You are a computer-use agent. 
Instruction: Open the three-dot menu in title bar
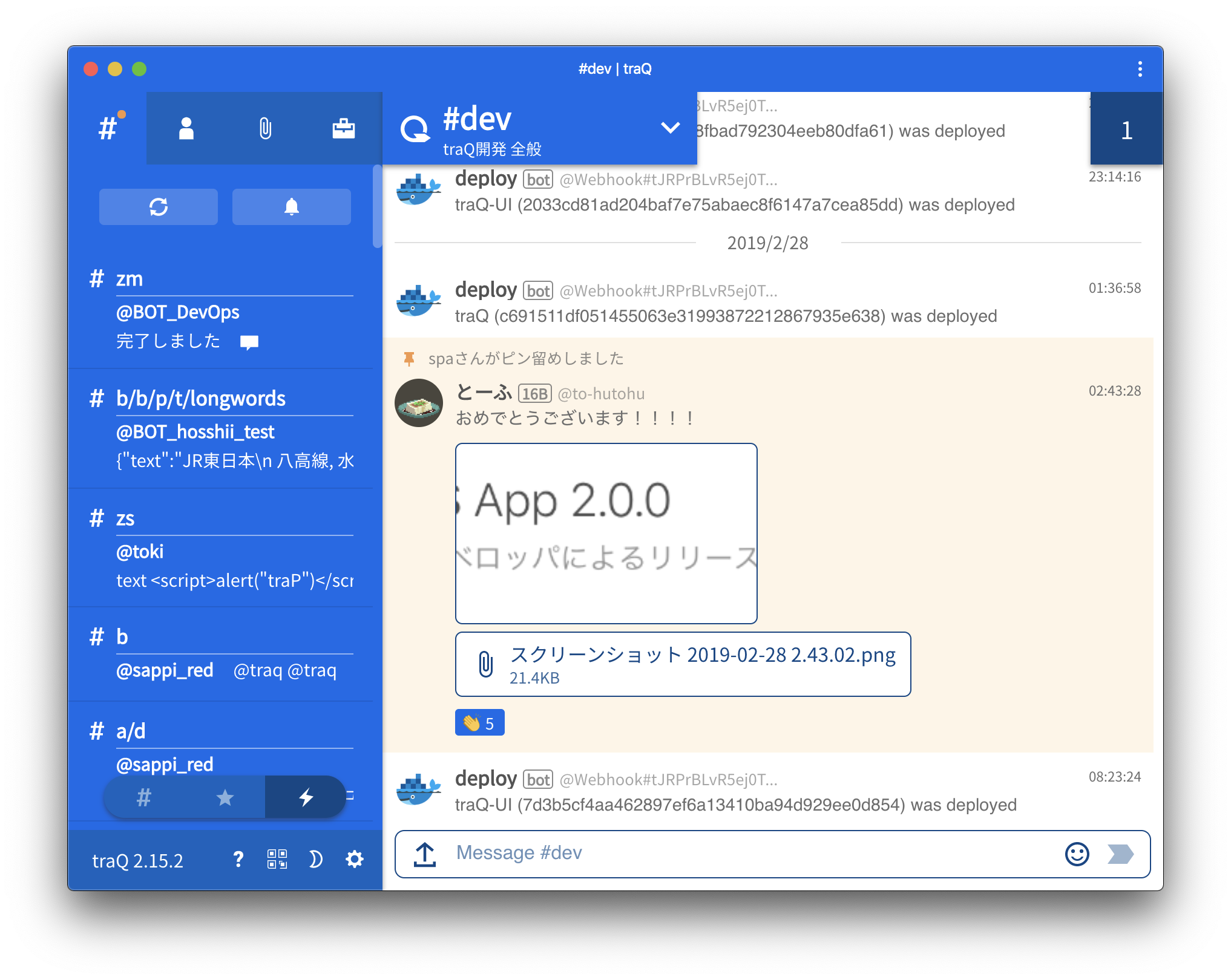point(1140,69)
